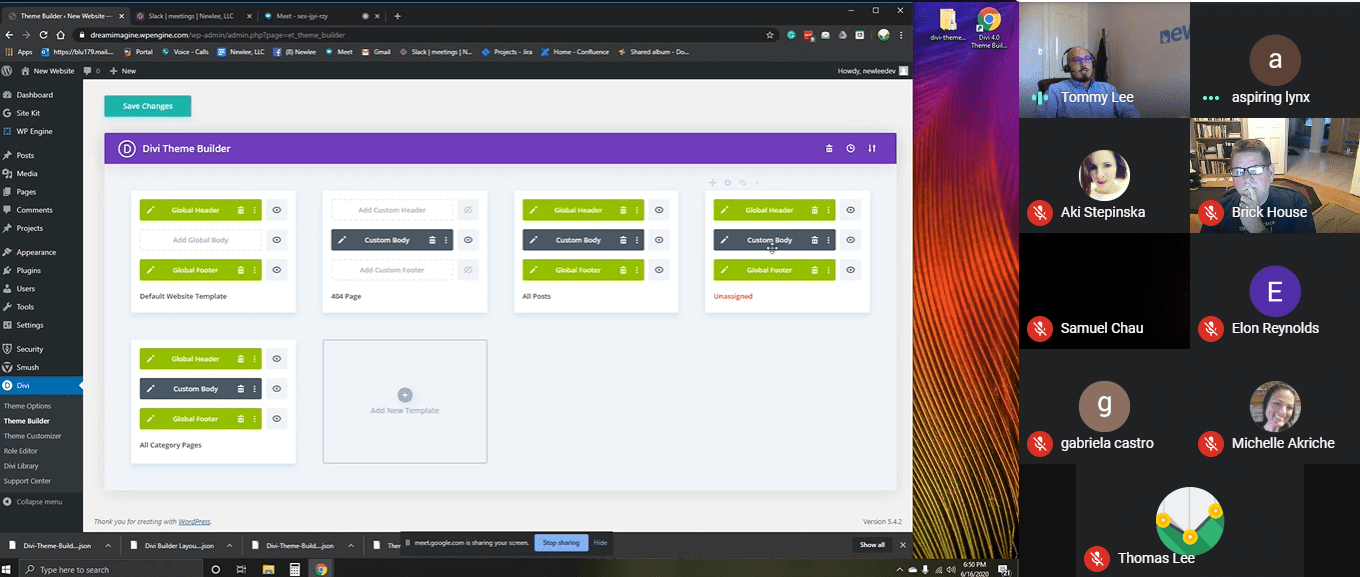The width and height of the screenshot is (1360, 577).
Task: Open more options for Default Template Global Header
Action: tap(254, 210)
